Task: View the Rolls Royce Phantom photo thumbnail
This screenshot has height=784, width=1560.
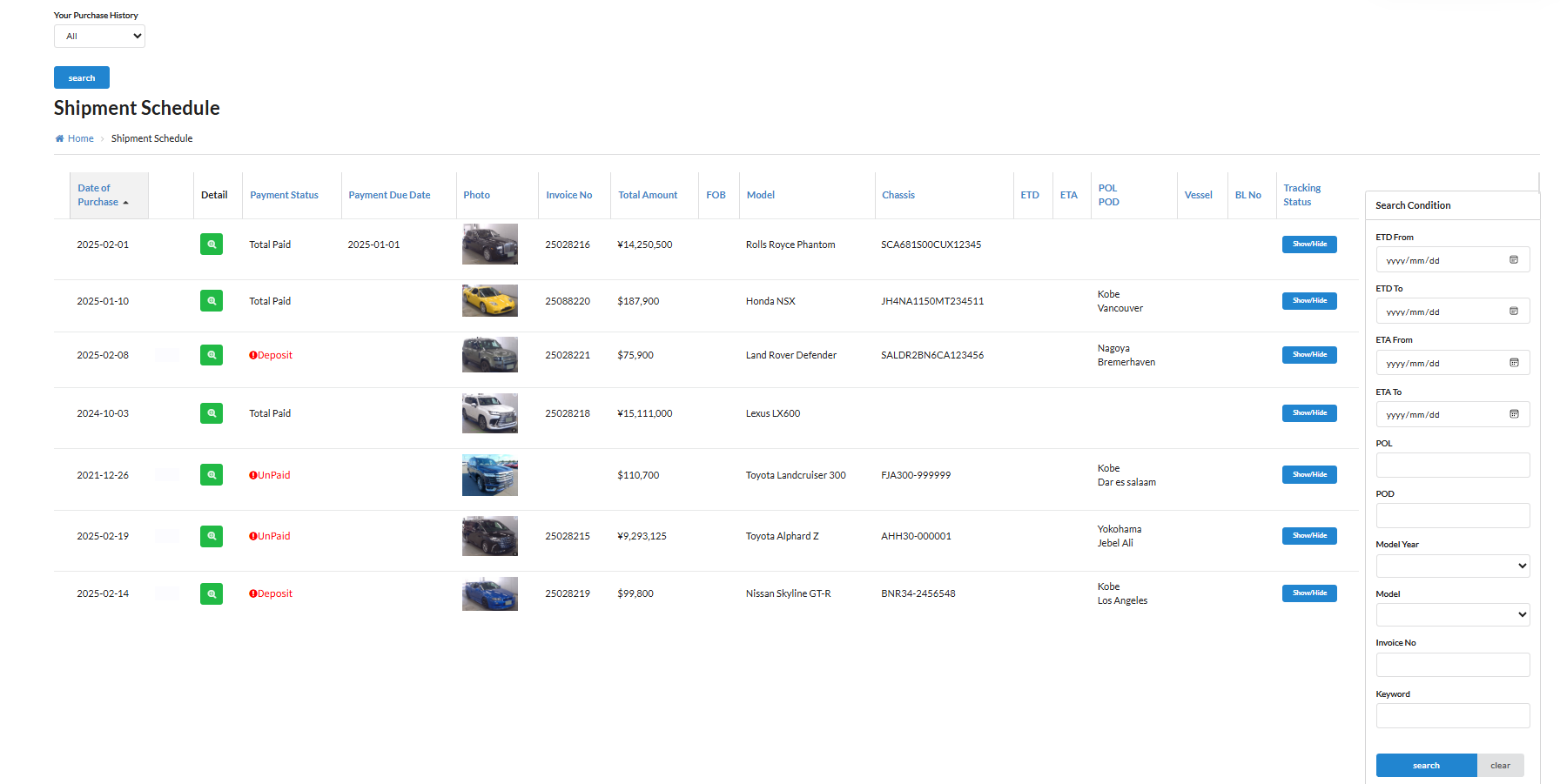Action: (490, 245)
